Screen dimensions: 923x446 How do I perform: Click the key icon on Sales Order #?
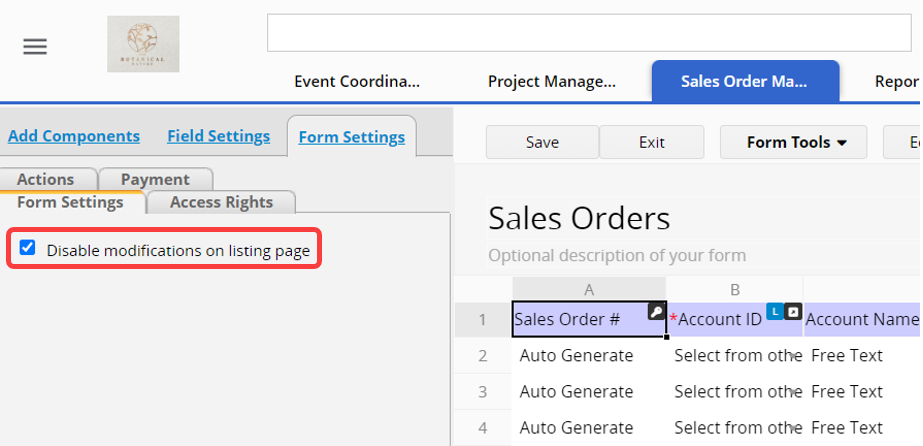pyautogui.click(x=656, y=312)
